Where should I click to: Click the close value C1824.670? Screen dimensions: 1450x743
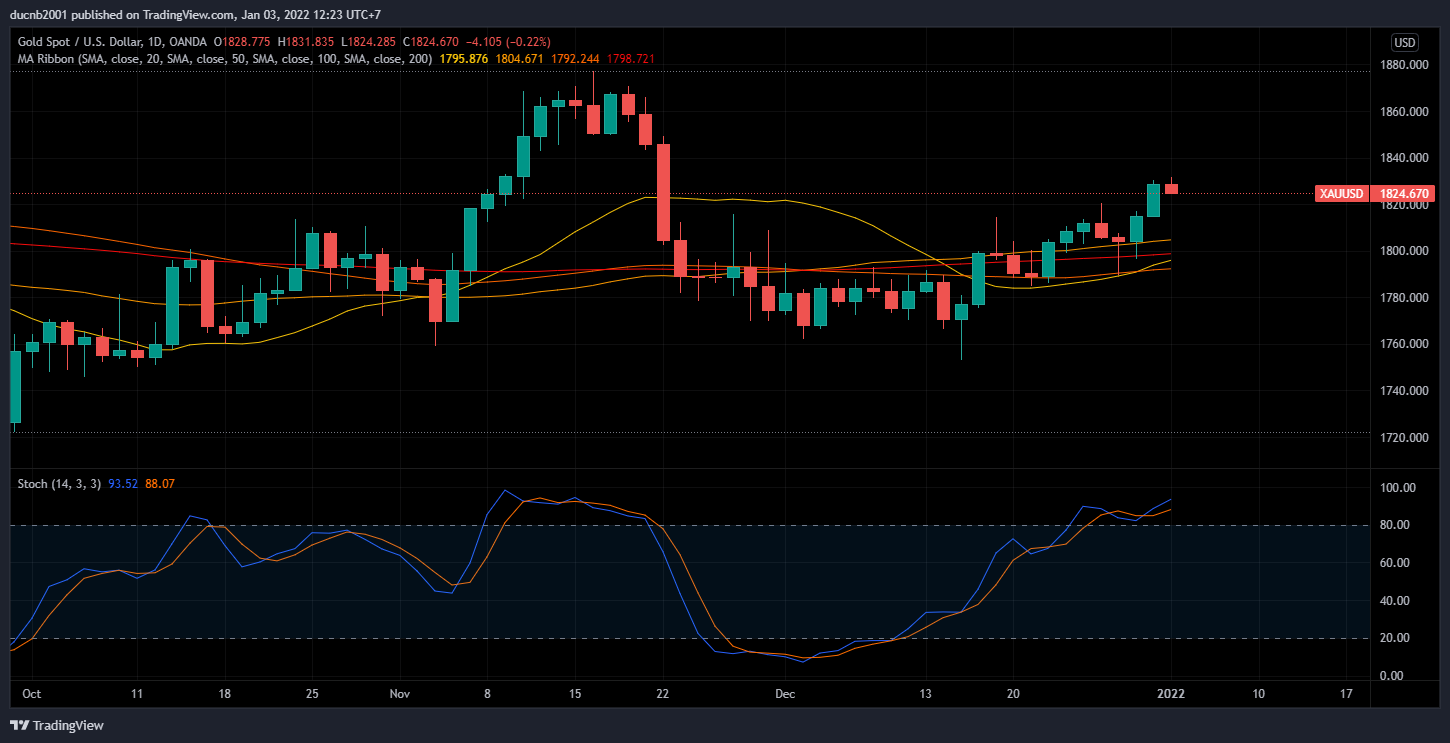coord(430,42)
